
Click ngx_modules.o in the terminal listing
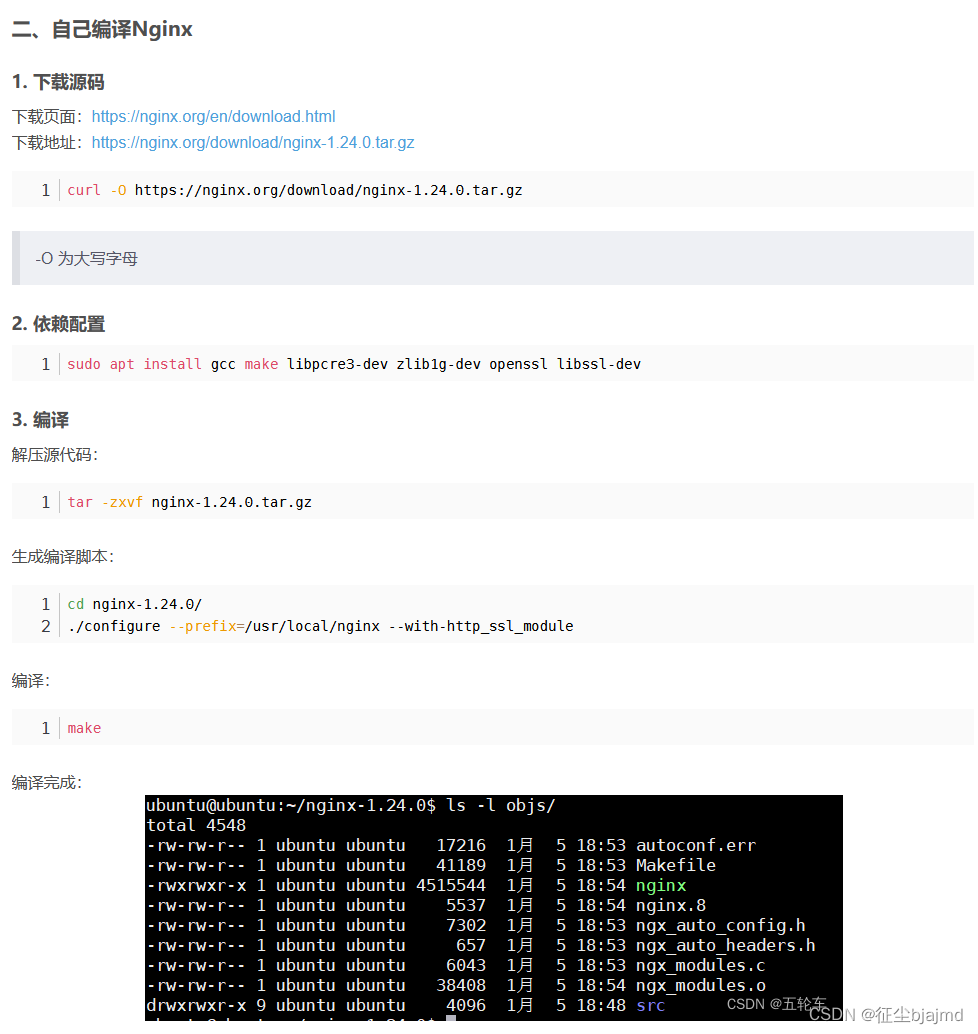[700, 986]
